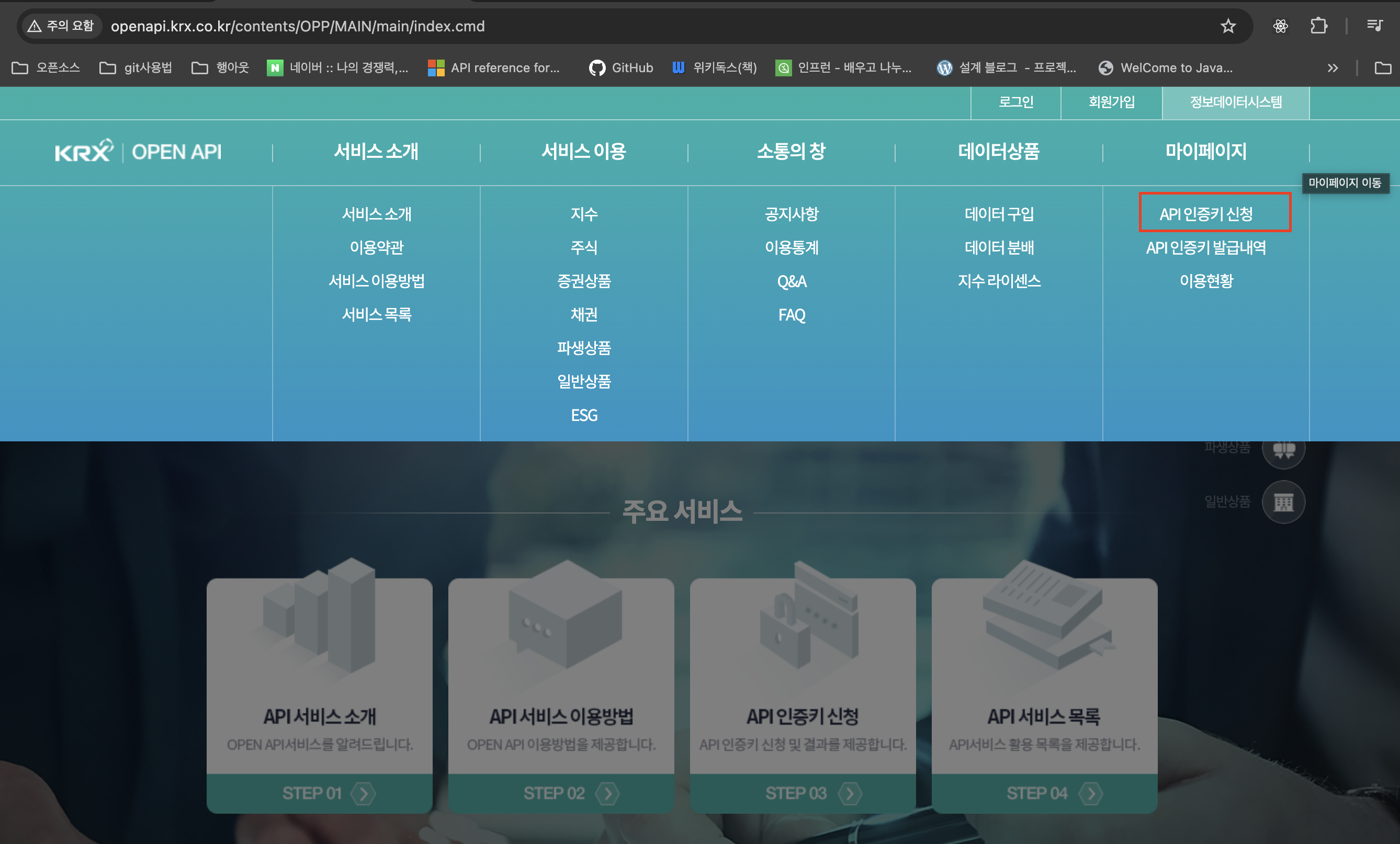Open the 'git사용법' bookmark folder
This screenshot has height=844, width=1400.
[136, 67]
